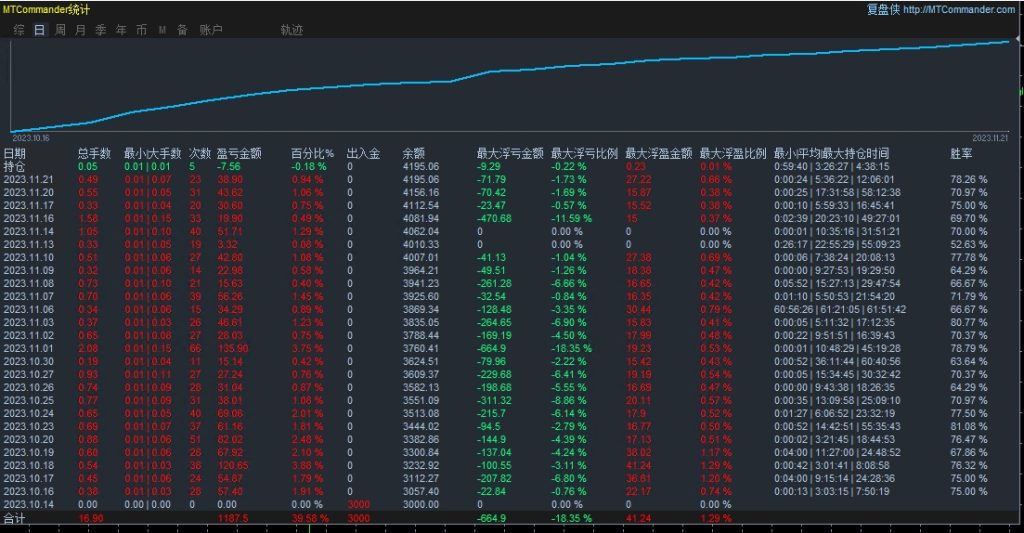The image size is (1024, 533).
Task: Select the 2023.11.16 row date
Action: point(27,218)
